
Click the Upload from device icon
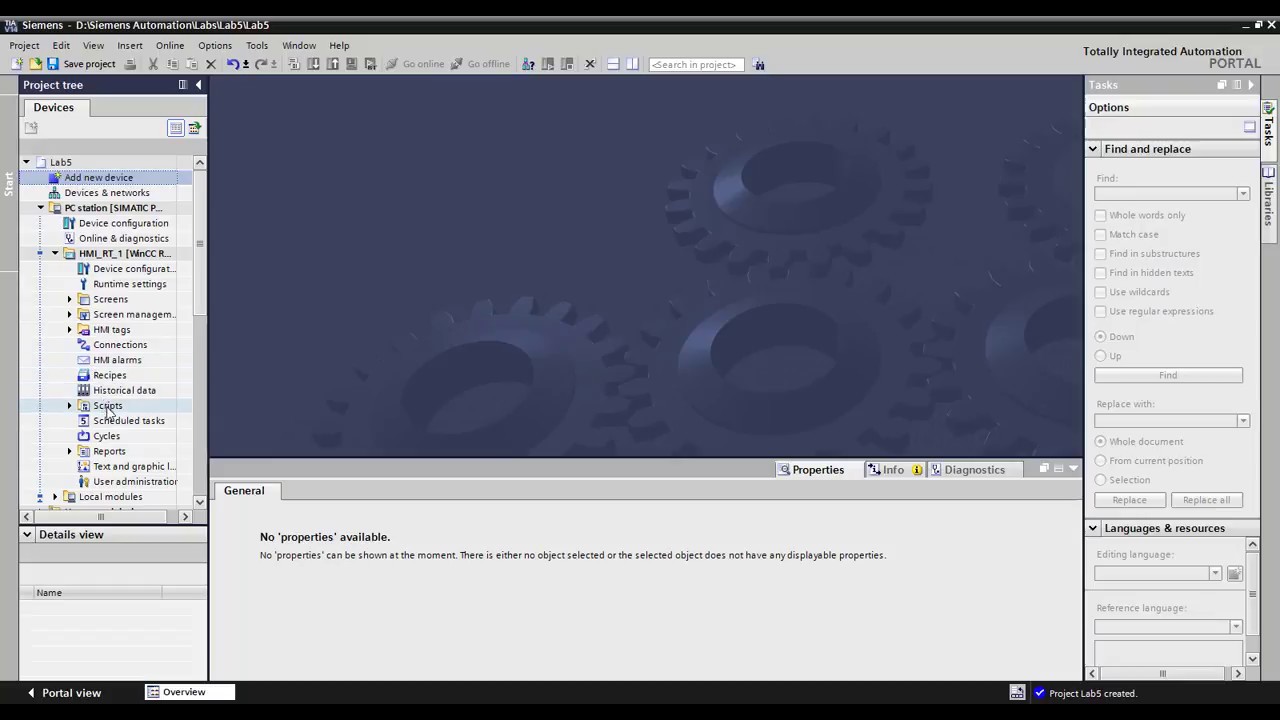coord(332,64)
